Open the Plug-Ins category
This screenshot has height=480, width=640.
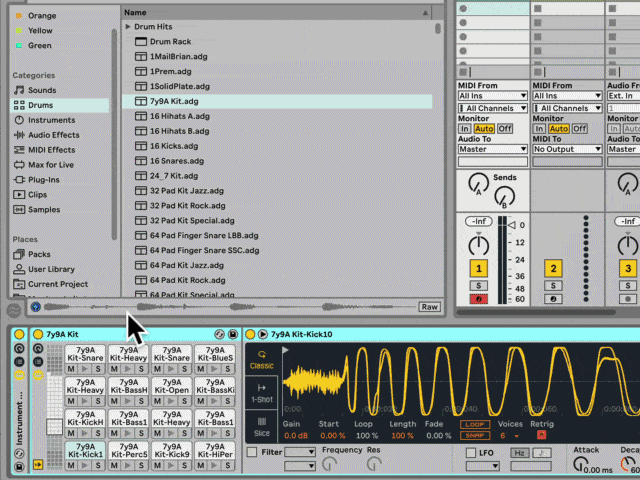43,180
